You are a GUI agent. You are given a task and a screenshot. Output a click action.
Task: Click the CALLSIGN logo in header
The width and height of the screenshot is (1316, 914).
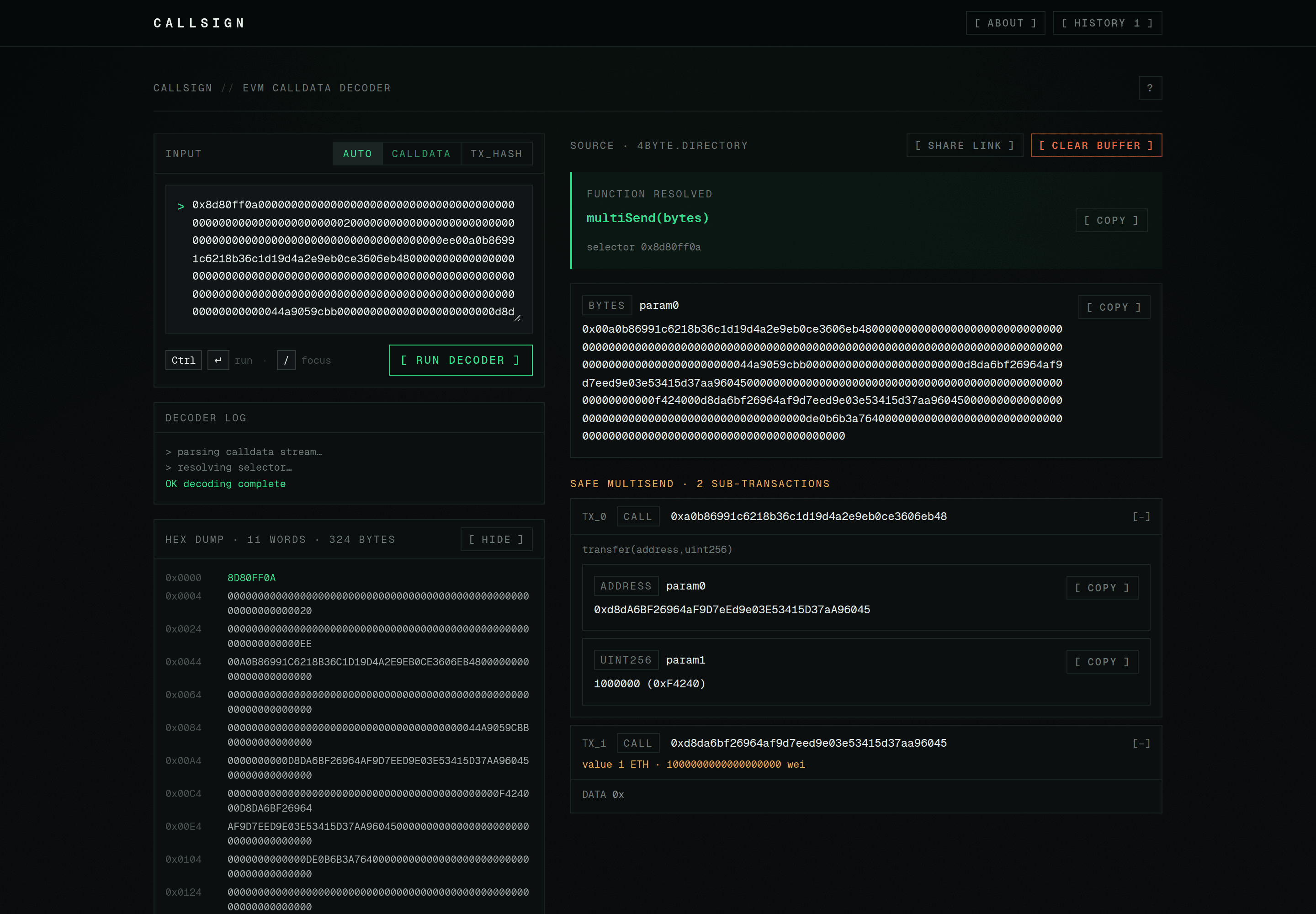pos(199,23)
